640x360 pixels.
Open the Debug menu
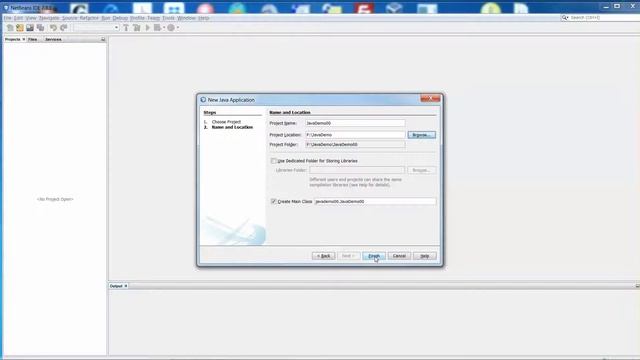pyautogui.click(x=120, y=18)
